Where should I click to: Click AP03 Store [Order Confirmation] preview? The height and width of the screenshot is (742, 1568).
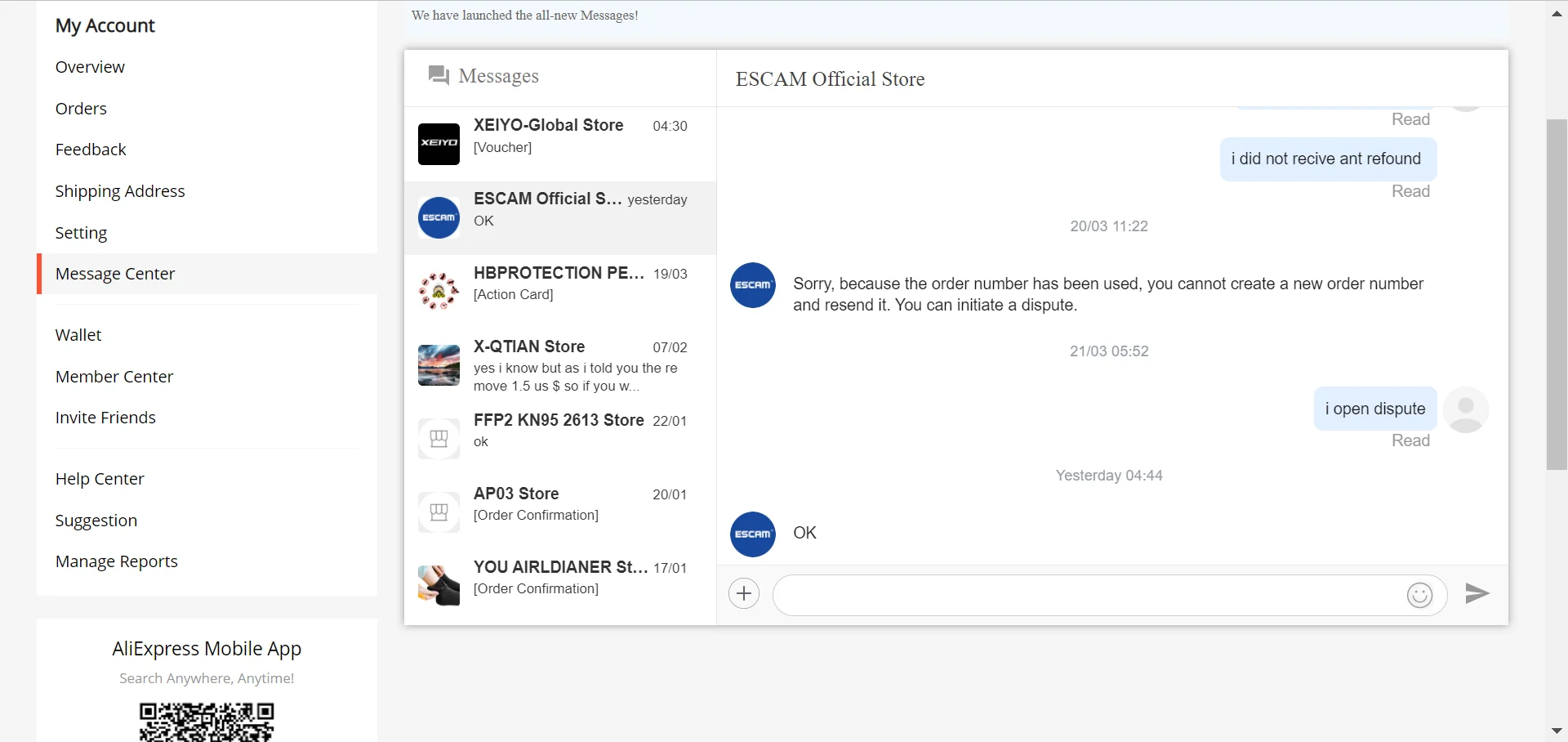pos(536,515)
